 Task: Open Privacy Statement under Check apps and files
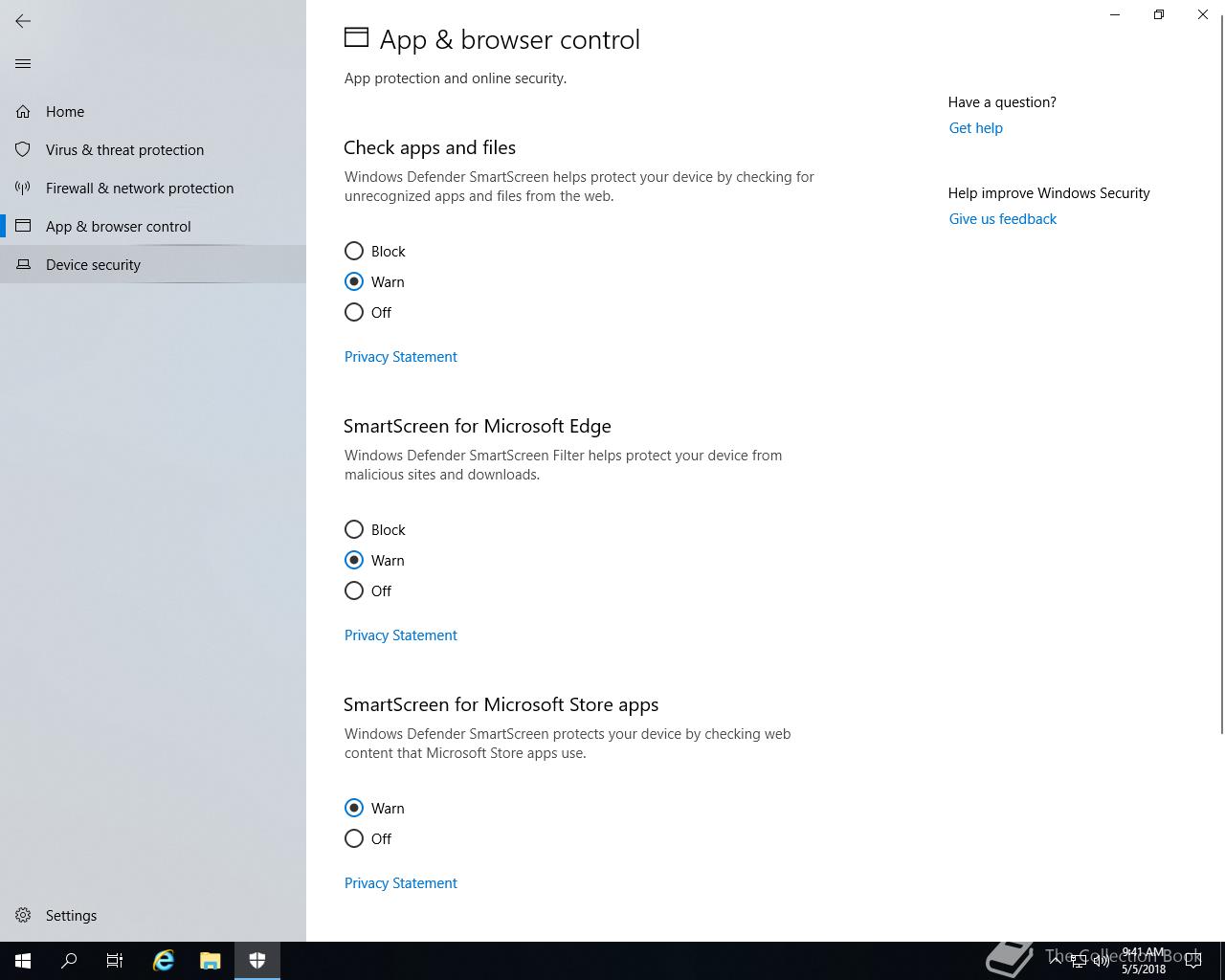pos(400,357)
